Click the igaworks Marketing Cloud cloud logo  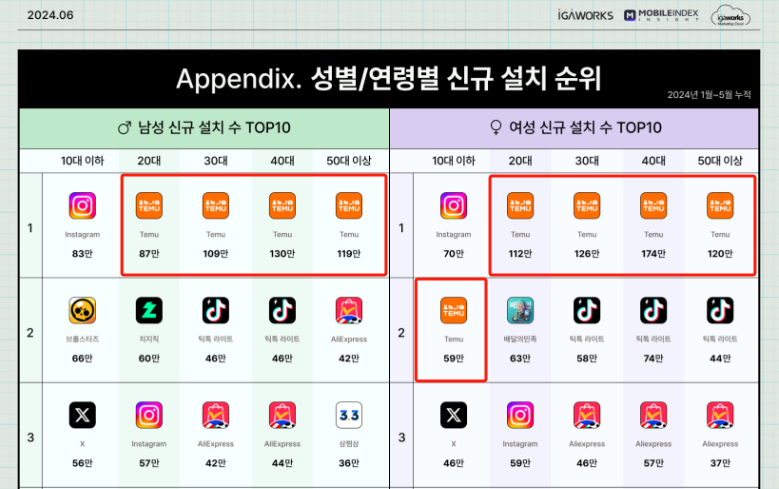pyautogui.click(x=732, y=16)
